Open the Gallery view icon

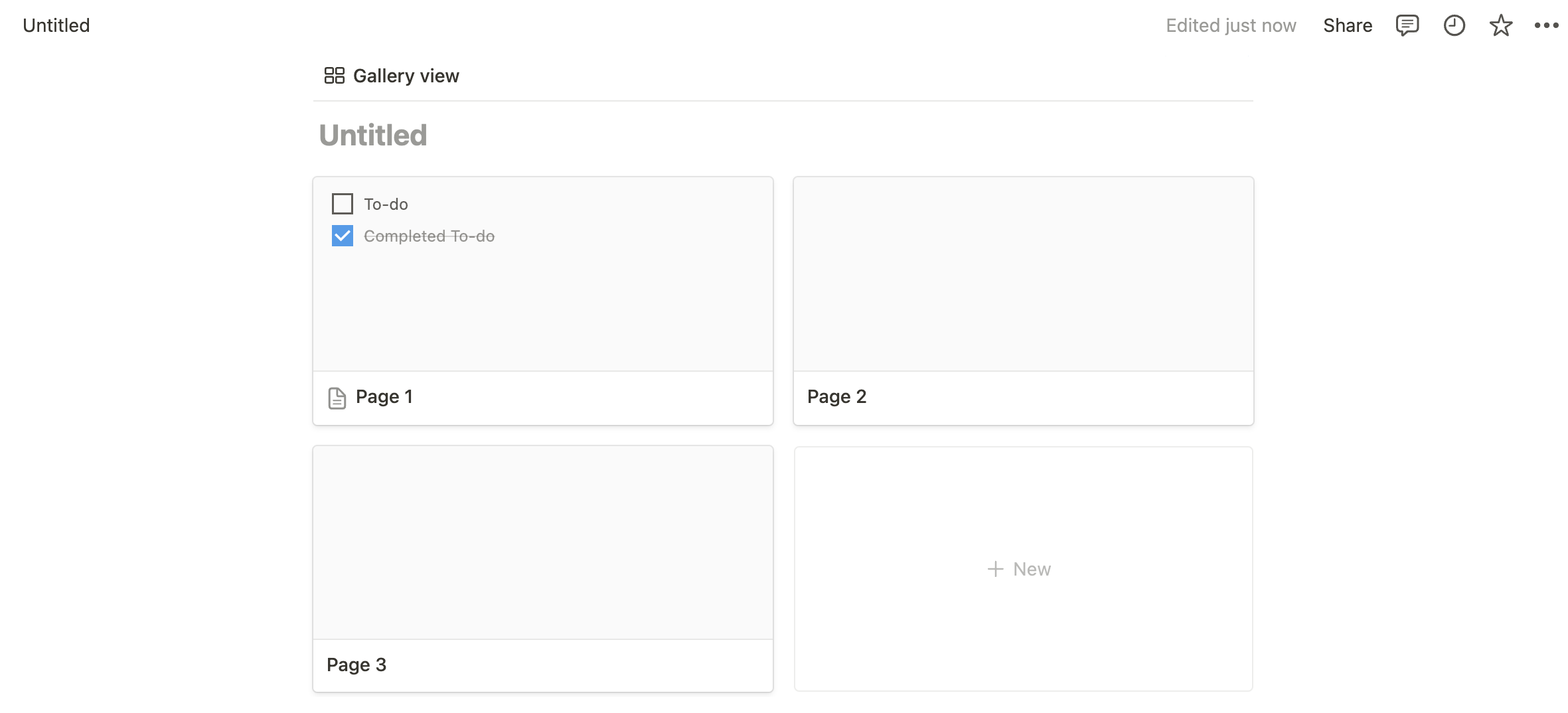335,75
